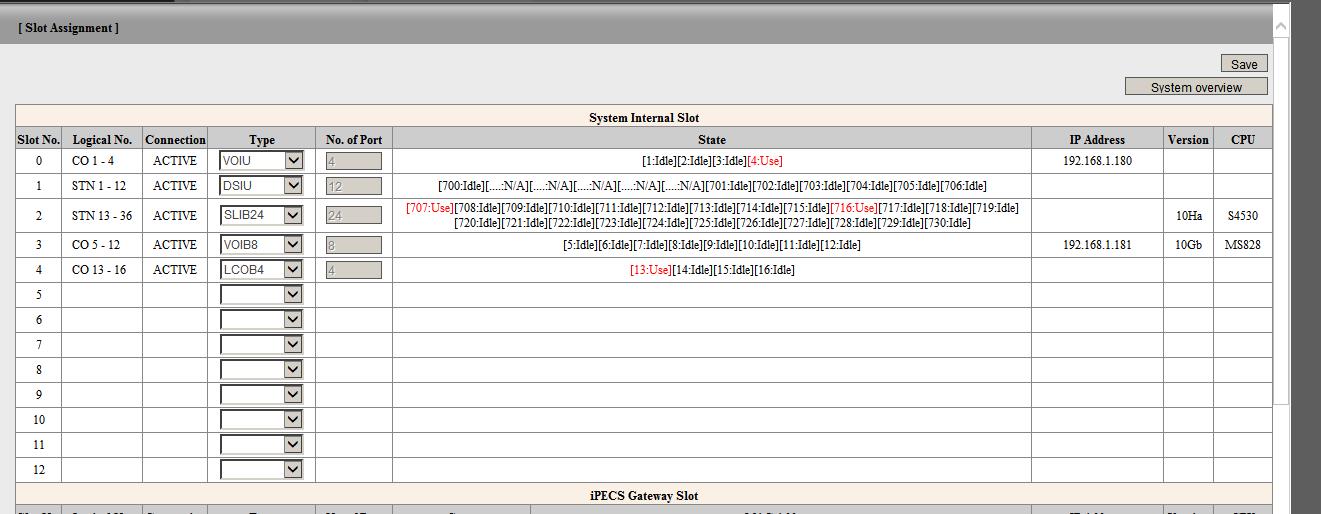Expand the DSIU type dropdown
Image resolution: width=1321 pixels, height=514 pixels.
coord(261,185)
